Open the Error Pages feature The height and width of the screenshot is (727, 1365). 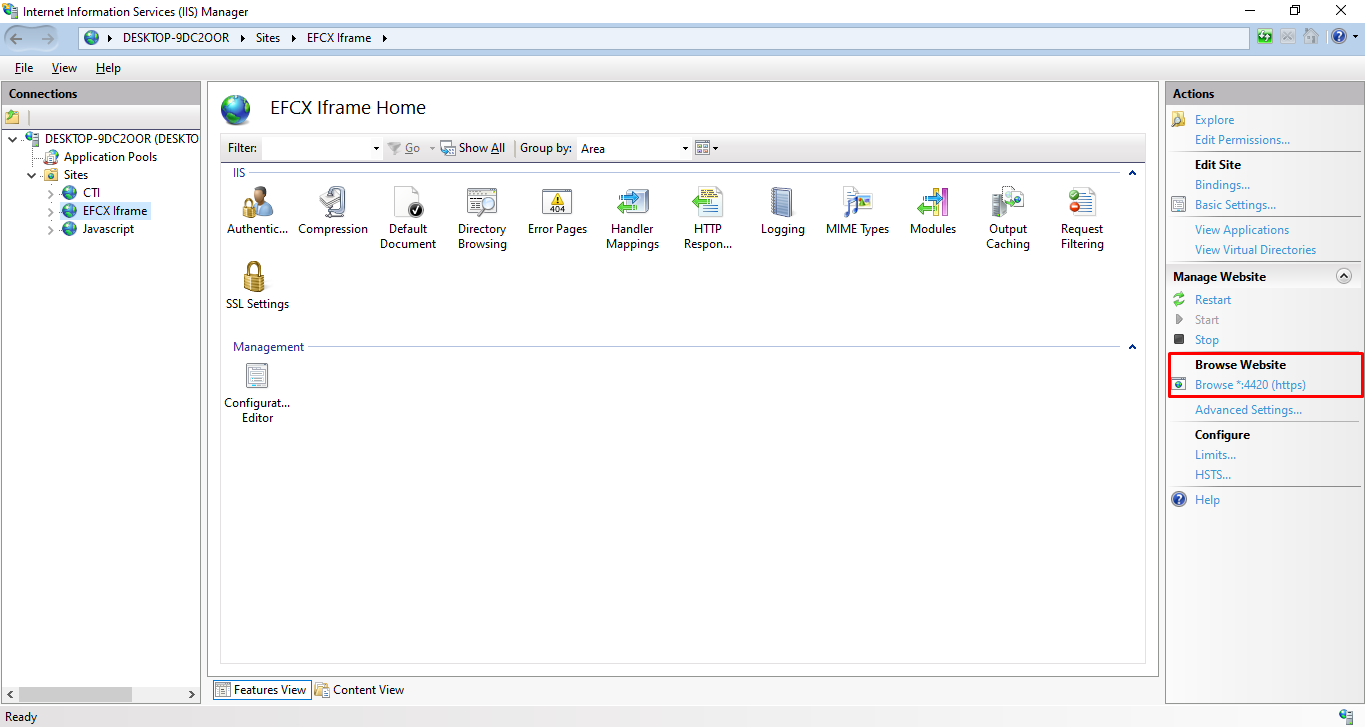click(x=557, y=204)
